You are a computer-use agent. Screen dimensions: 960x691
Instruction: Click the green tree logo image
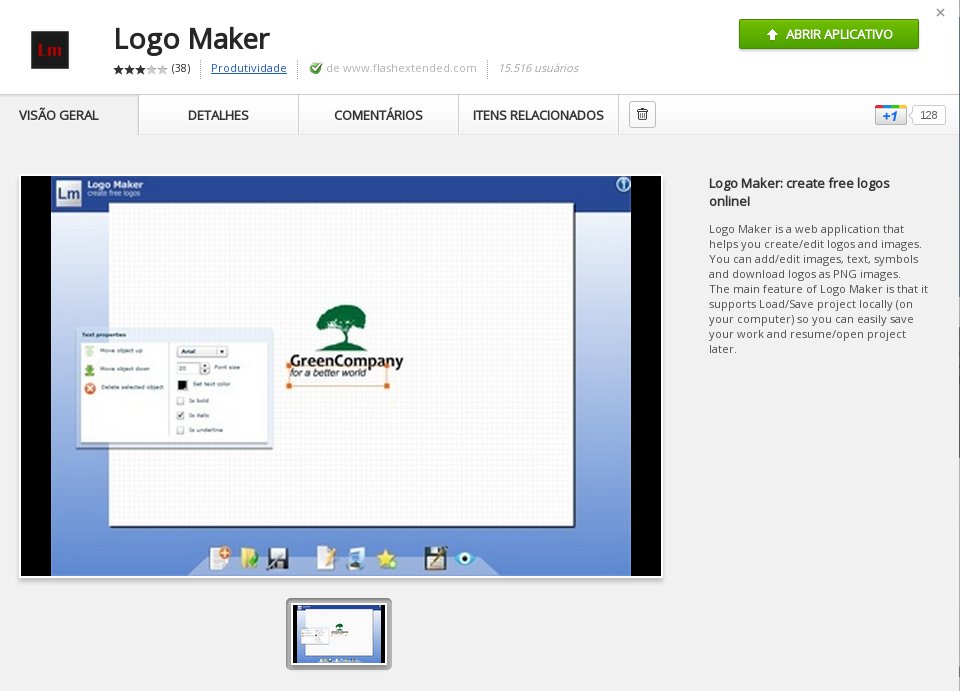click(341, 327)
